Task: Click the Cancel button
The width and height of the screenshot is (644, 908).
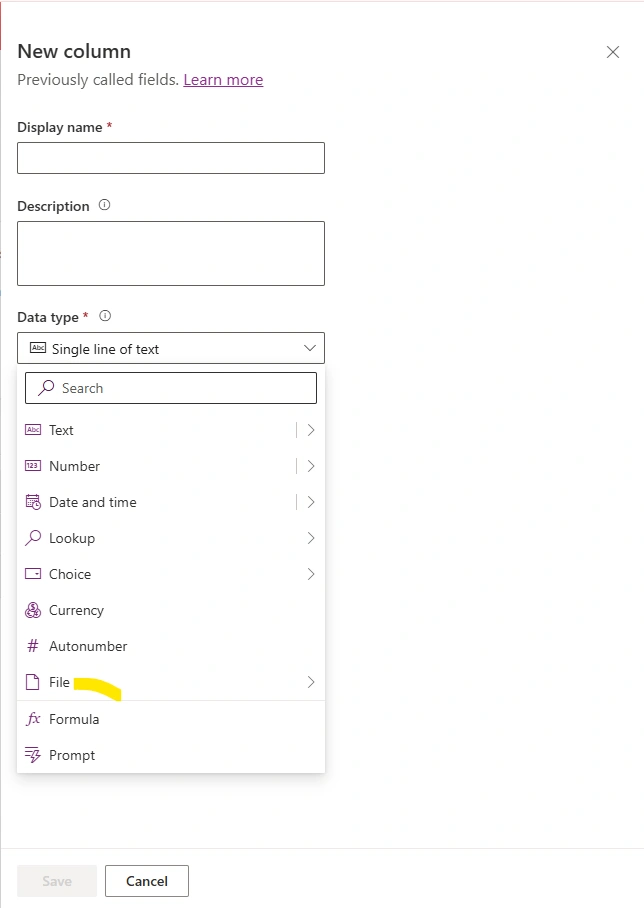Action: tap(147, 881)
